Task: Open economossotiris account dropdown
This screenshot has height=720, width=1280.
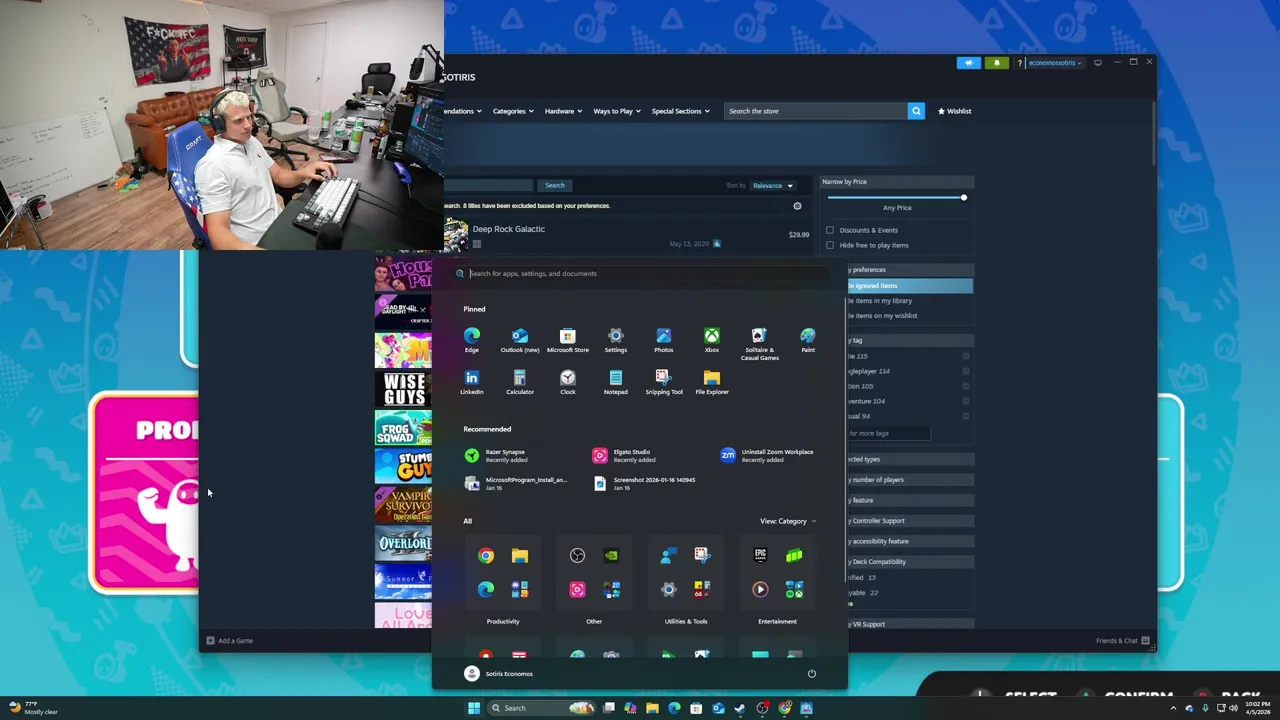Action: (1054, 63)
